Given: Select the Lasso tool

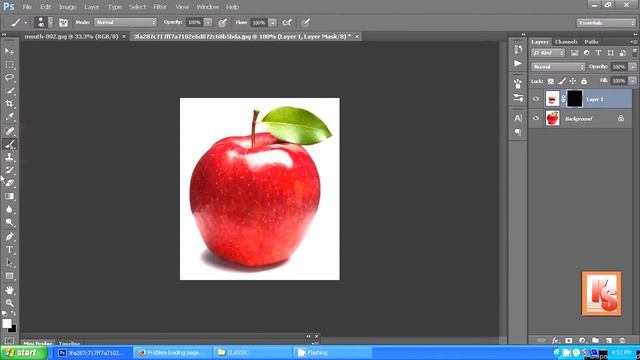Looking at the screenshot, I should pyautogui.click(x=9, y=78).
